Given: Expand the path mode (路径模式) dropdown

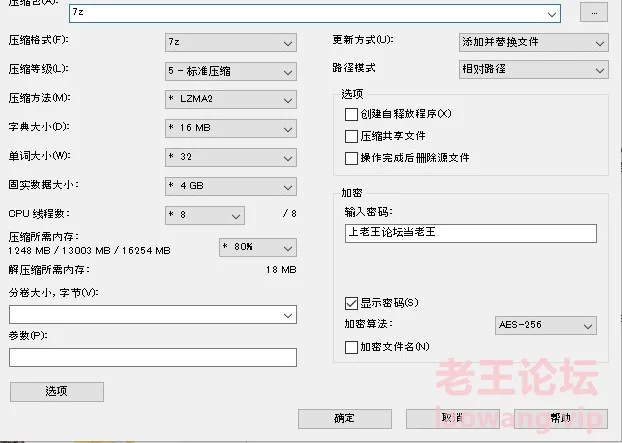Looking at the screenshot, I should click(x=533, y=70).
